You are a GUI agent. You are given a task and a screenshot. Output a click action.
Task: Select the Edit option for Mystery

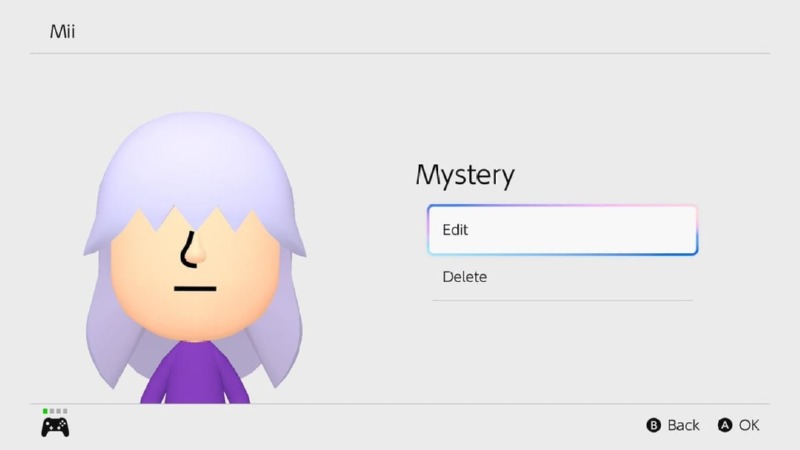[562, 230]
